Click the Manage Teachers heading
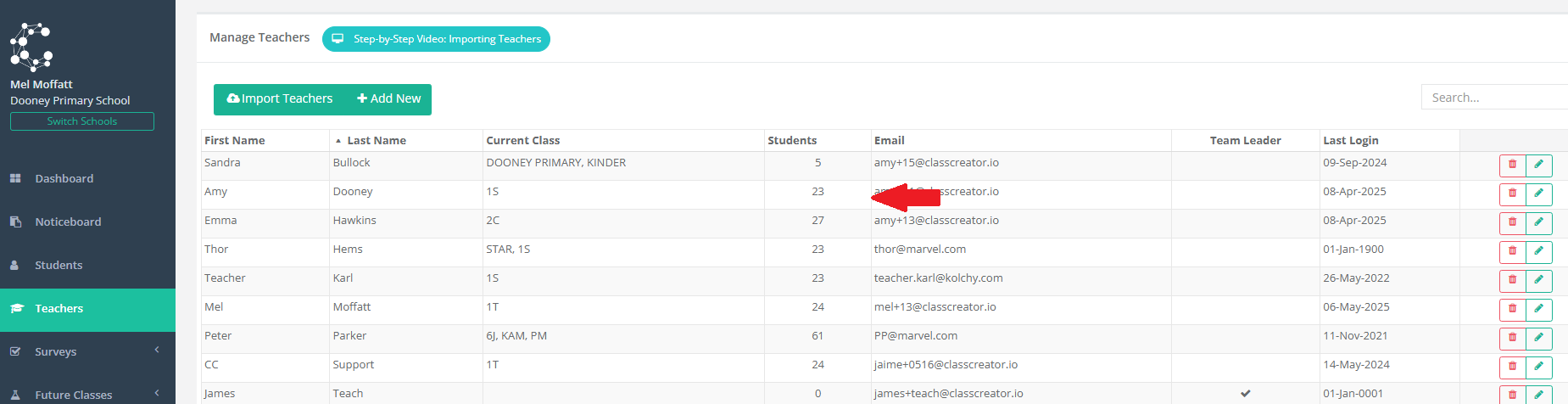 tap(259, 37)
